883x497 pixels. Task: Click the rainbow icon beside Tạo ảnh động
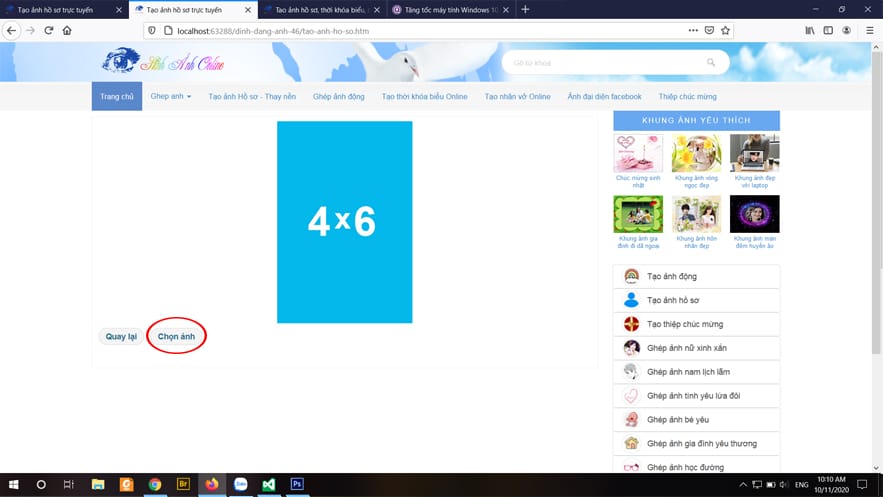pos(631,276)
